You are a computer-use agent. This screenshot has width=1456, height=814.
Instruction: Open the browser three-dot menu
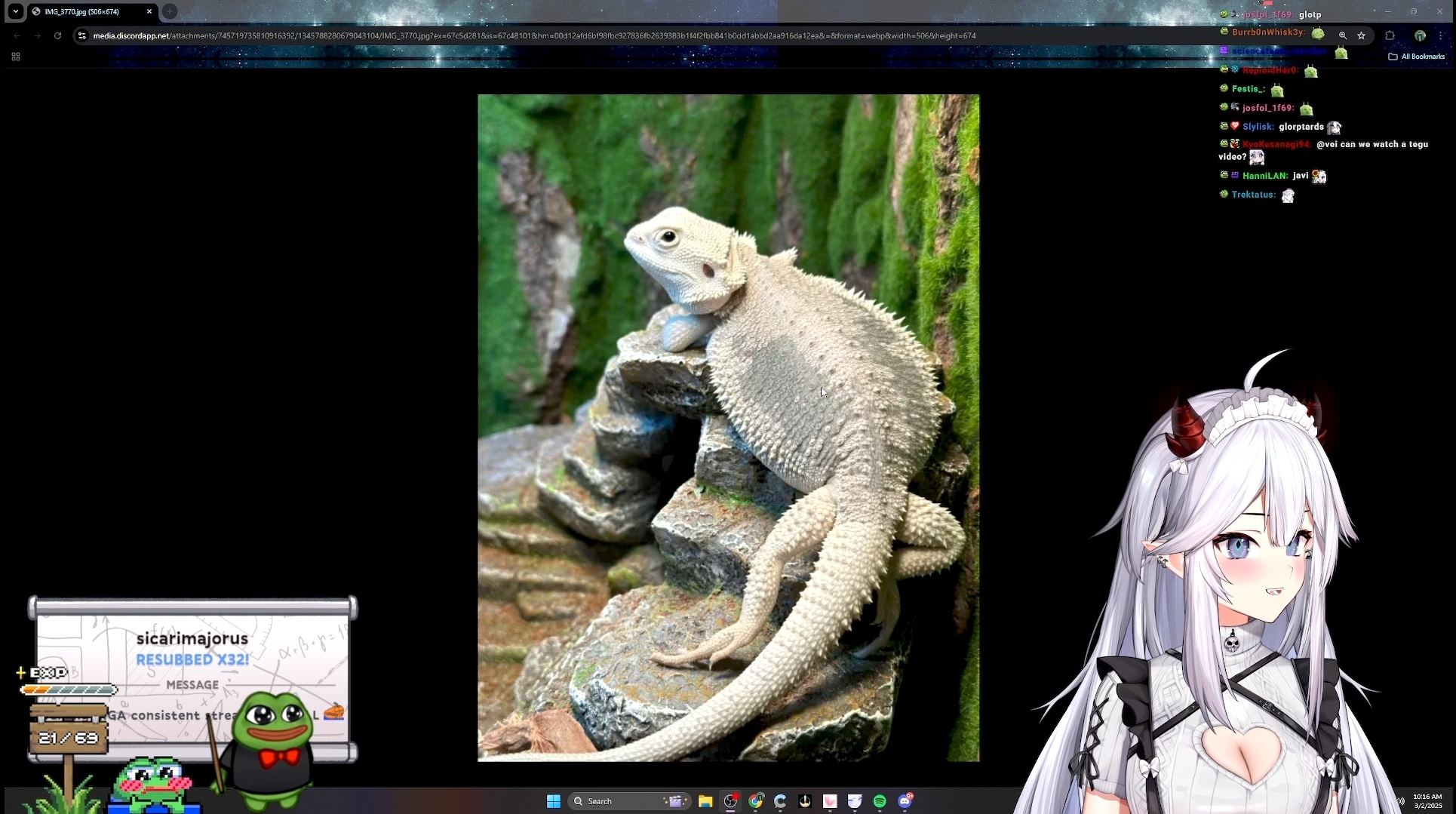1442,35
